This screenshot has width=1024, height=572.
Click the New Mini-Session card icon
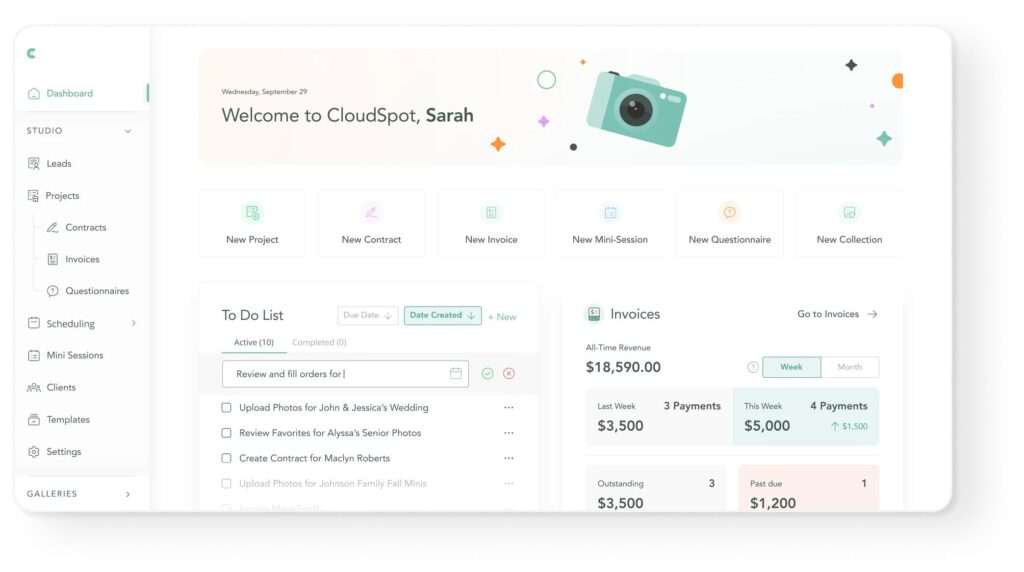(x=610, y=212)
